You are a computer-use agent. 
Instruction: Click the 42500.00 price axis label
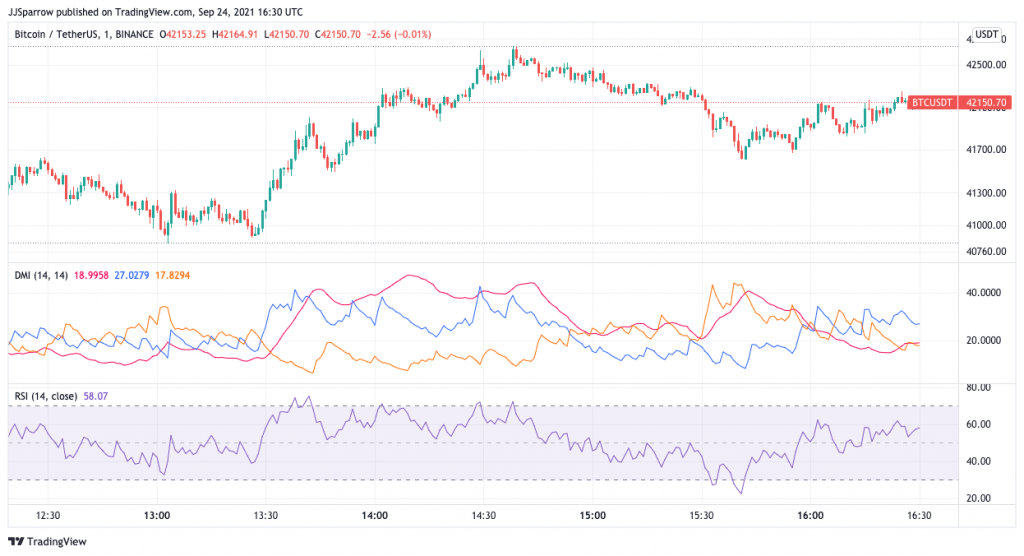pyautogui.click(x=986, y=65)
